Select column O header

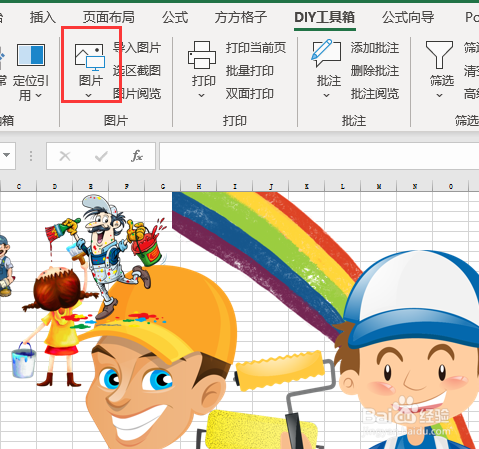click(451, 186)
